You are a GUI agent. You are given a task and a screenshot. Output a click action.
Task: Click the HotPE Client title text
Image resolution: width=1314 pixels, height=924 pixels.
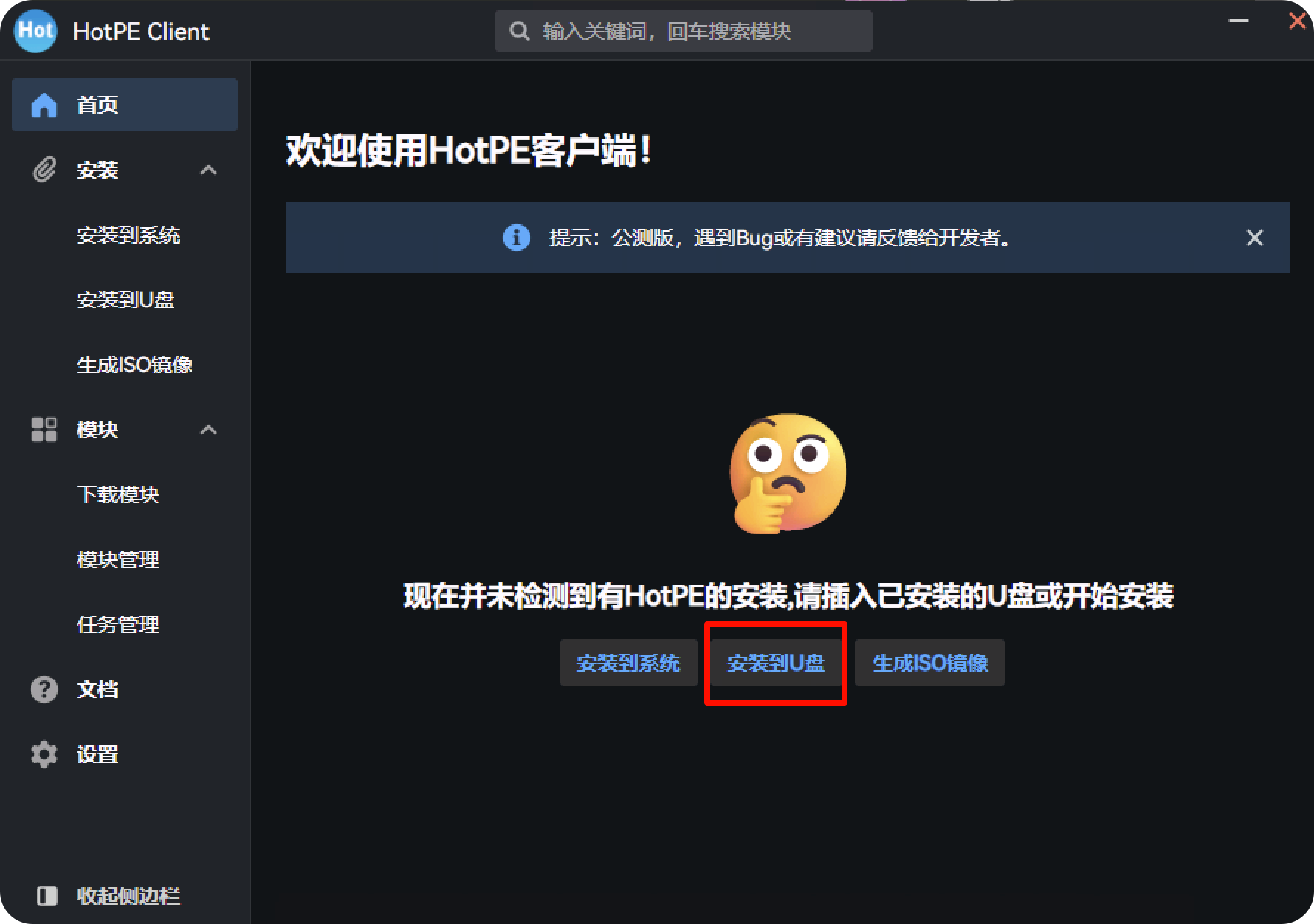point(141,31)
